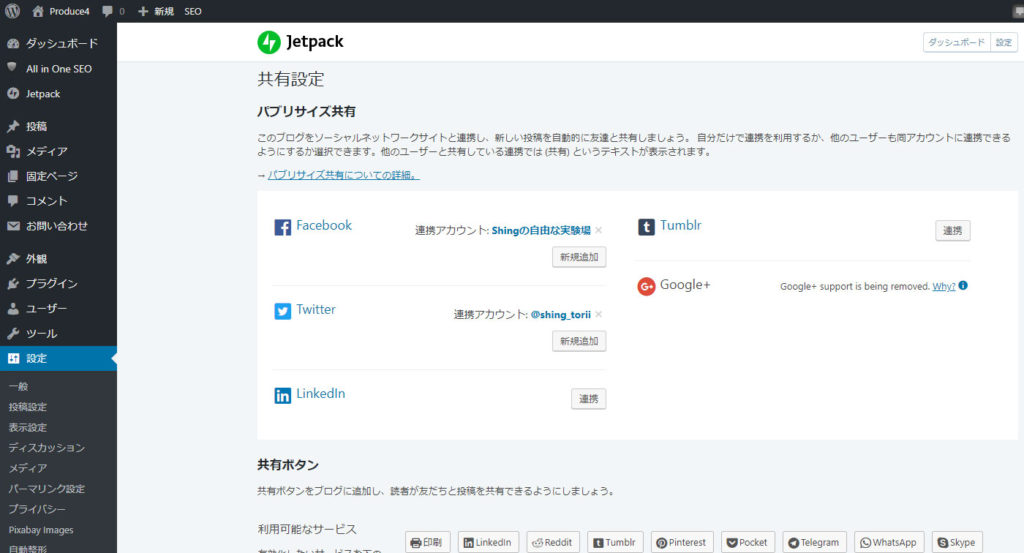This screenshot has width=1024, height=553.
Task: Open ツール tools menu
Action: 58,333
